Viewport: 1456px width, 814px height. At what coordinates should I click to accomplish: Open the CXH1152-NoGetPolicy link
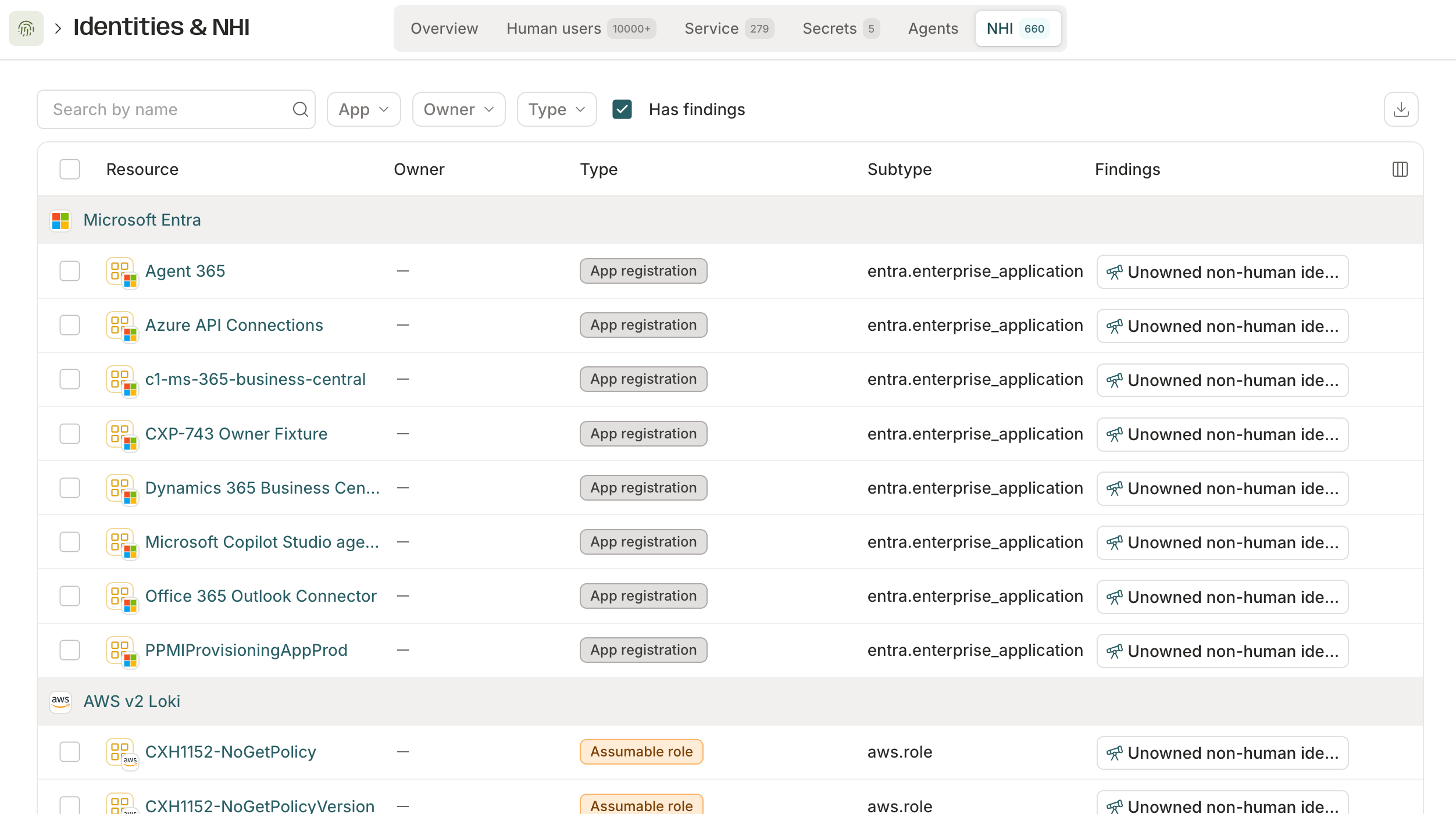230,752
